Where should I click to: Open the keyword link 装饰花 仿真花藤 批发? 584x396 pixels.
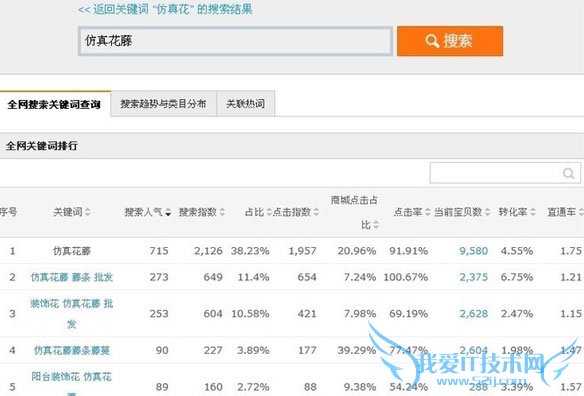tap(72, 314)
